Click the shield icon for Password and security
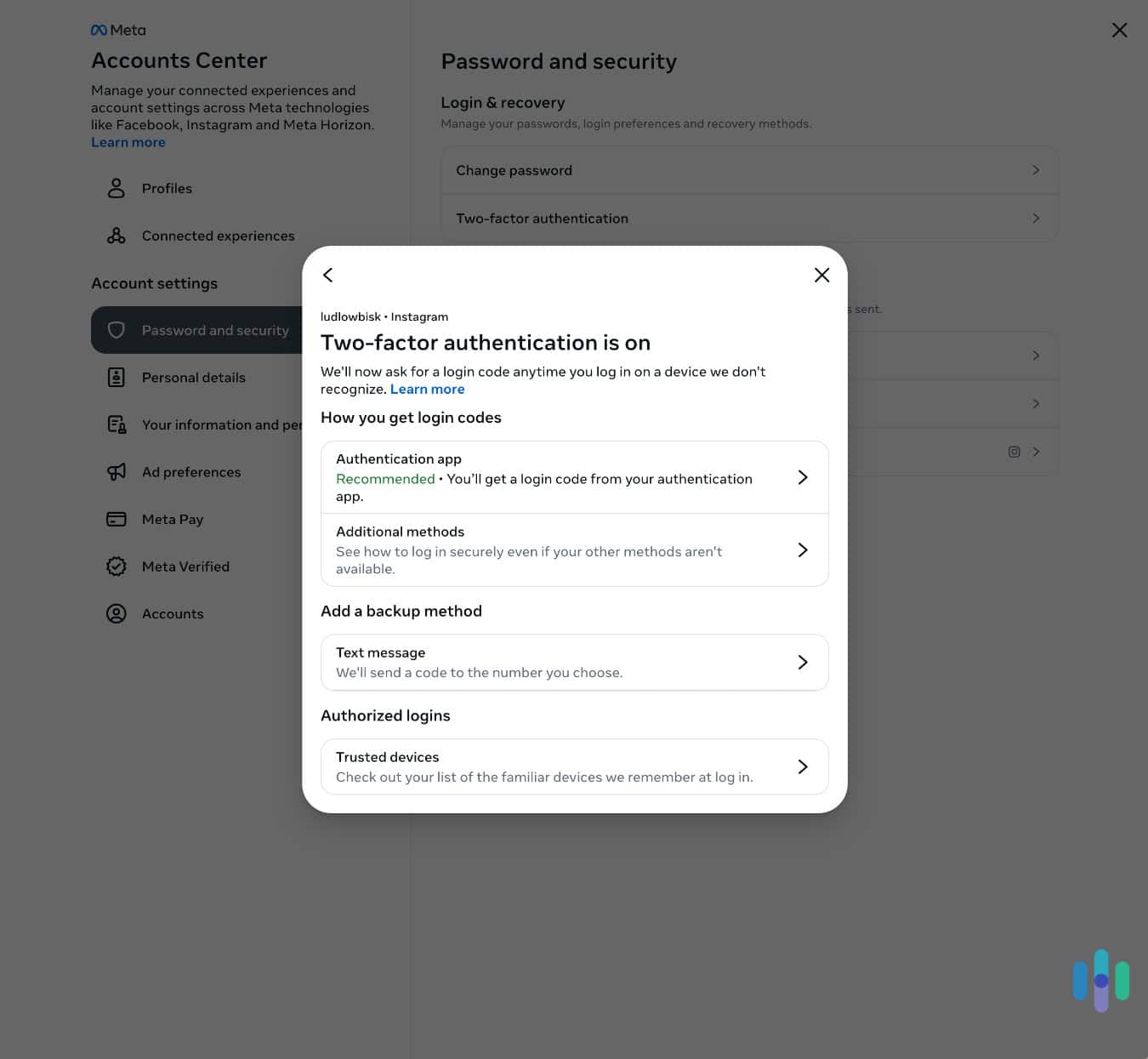Screen dimensions: 1148x1059 click(116, 330)
